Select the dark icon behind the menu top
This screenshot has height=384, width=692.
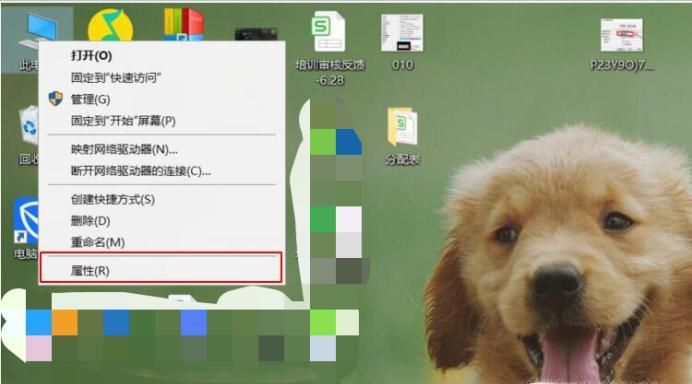(256, 34)
